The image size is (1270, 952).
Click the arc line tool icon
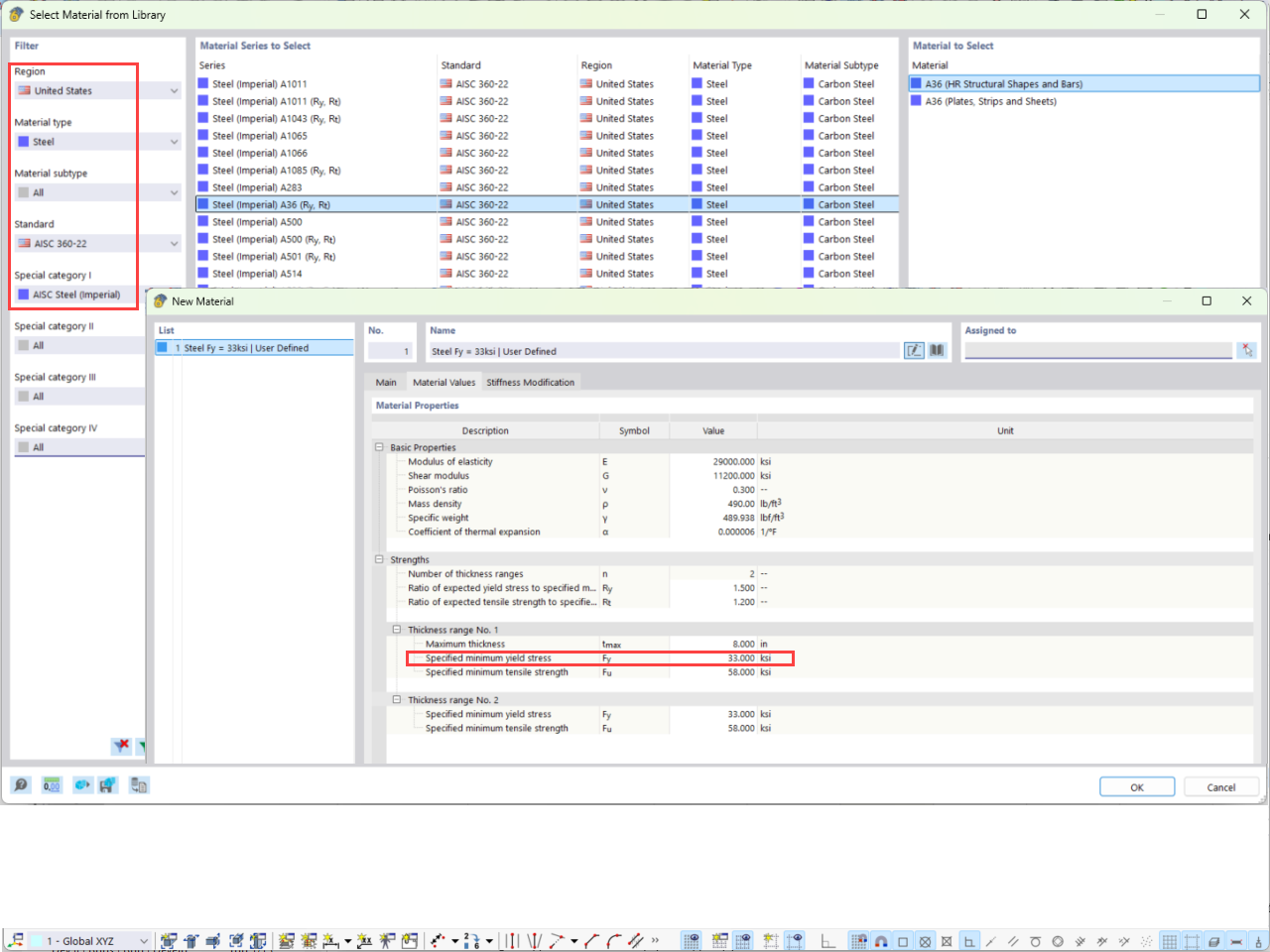614,941
